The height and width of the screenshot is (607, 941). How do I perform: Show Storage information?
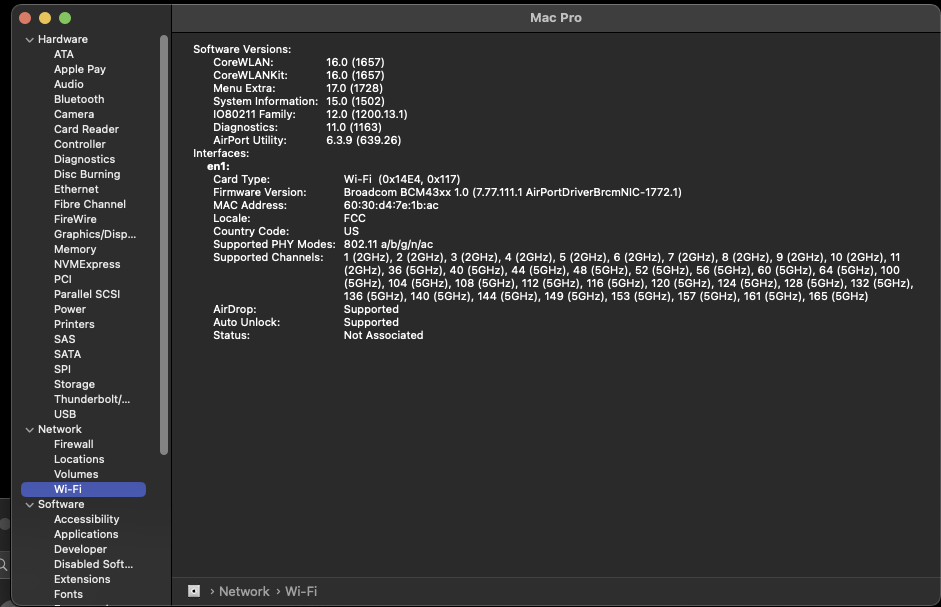74,384
